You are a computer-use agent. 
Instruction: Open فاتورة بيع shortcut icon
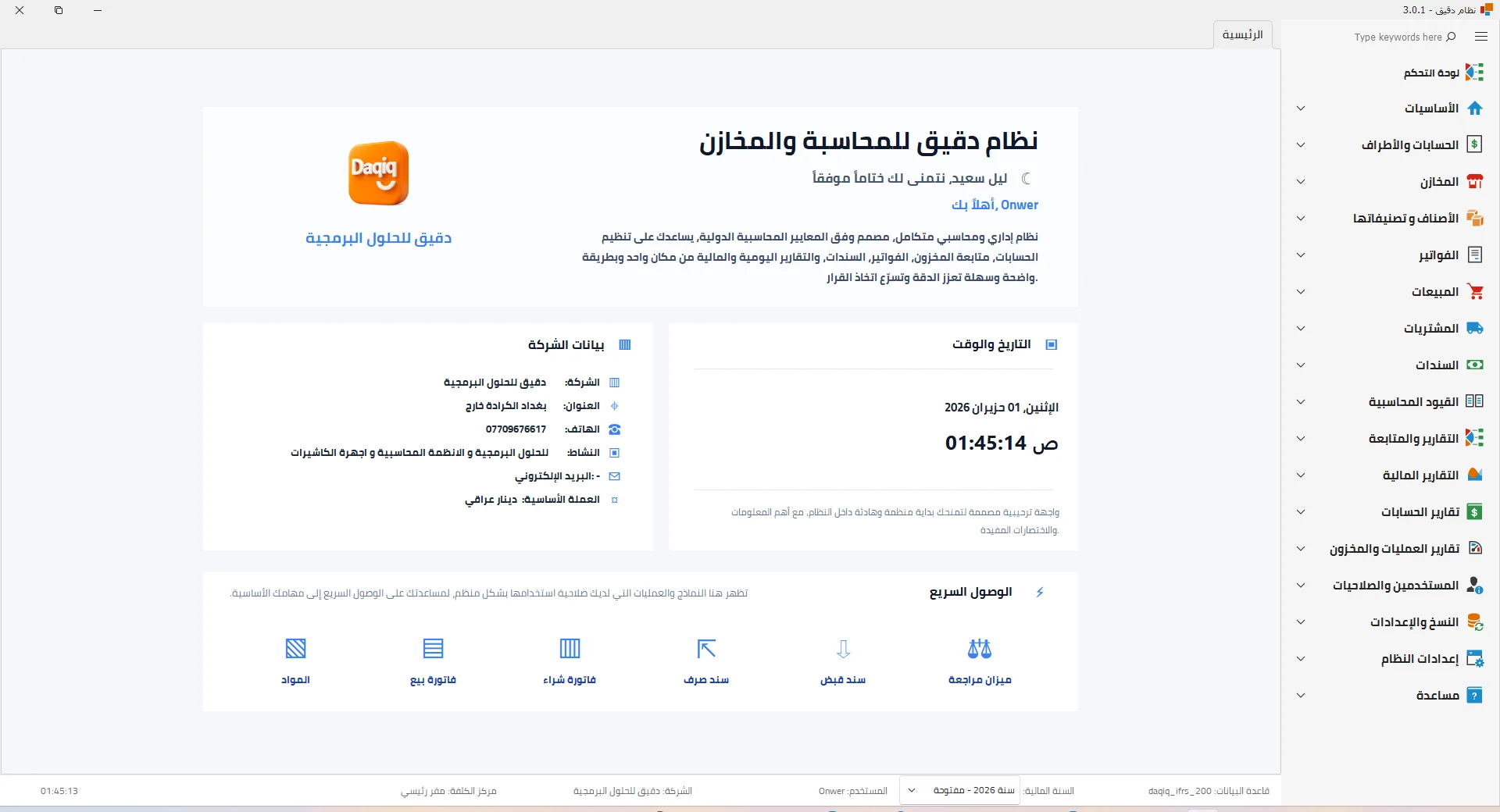pos(433,648)
